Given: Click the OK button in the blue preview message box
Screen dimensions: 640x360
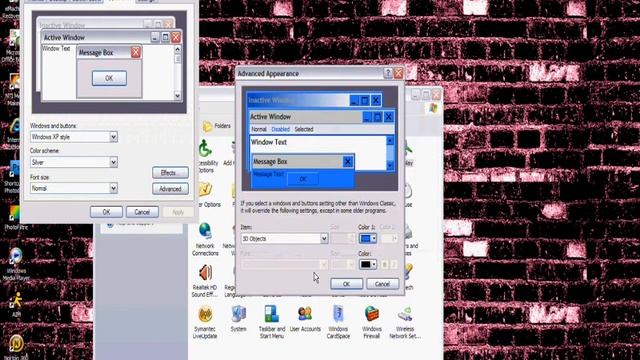Looking at the screenshot, I should (x=303, y=179).
